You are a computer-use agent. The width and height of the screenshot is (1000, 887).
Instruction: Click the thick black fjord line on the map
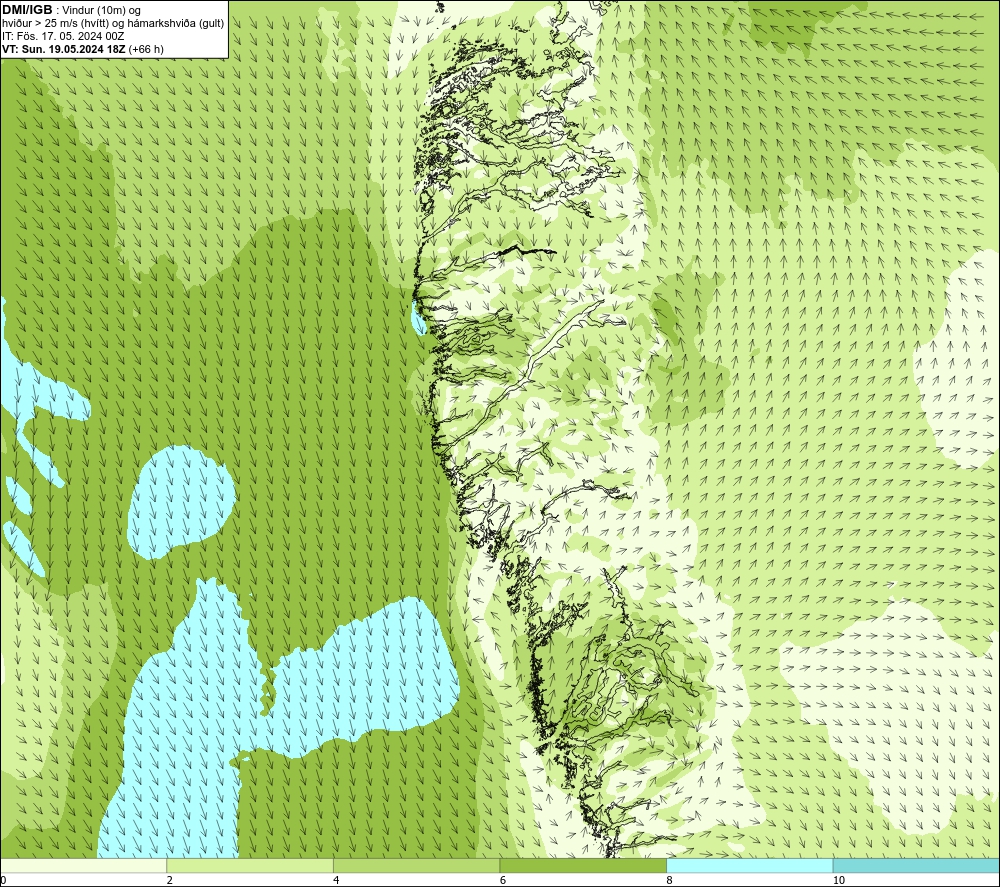tap(527, 250)
